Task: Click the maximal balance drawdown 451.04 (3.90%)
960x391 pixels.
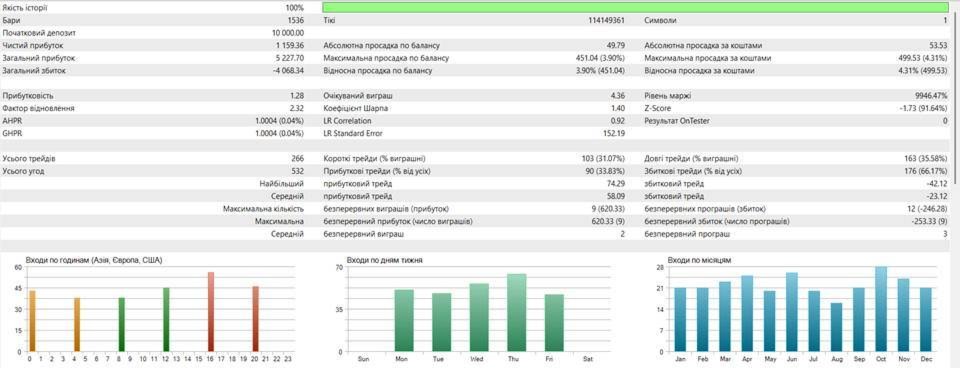Action: 601,58
